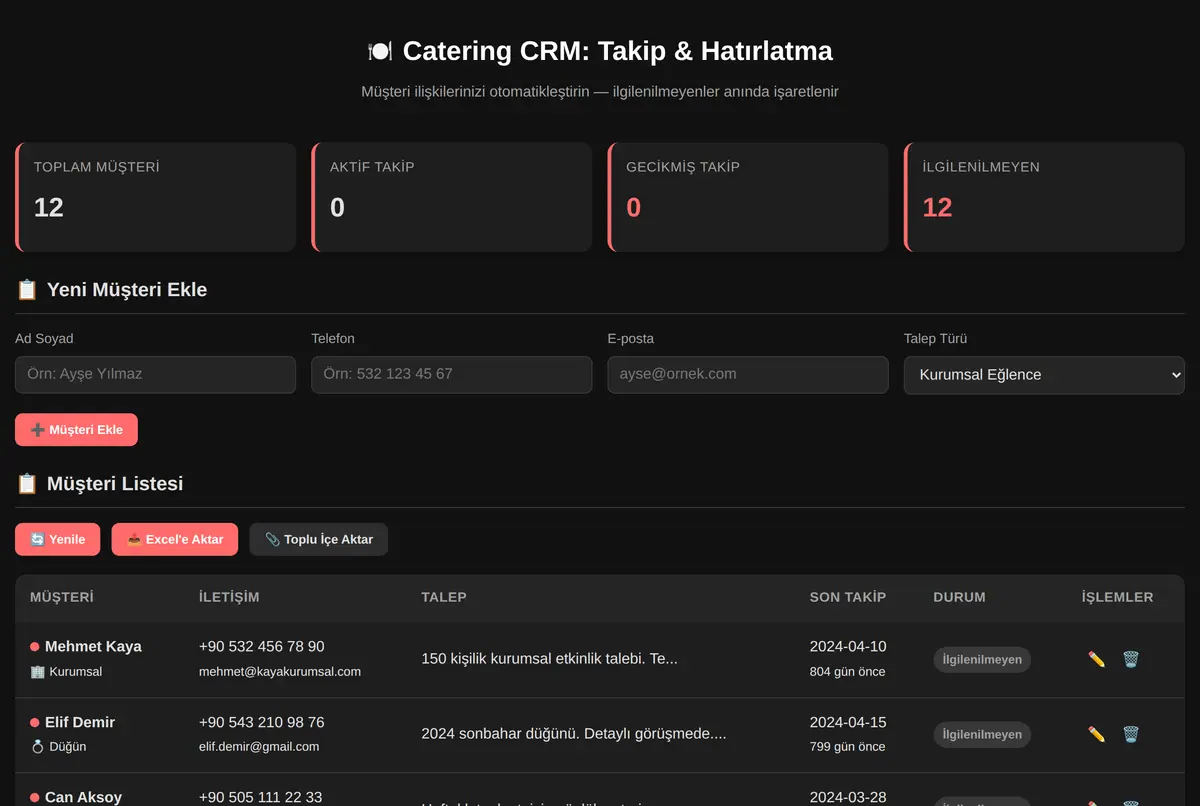Click the email mehmet@kayakurumsal.com
This screenshot has height=806, width=1200.
point(280,672)
